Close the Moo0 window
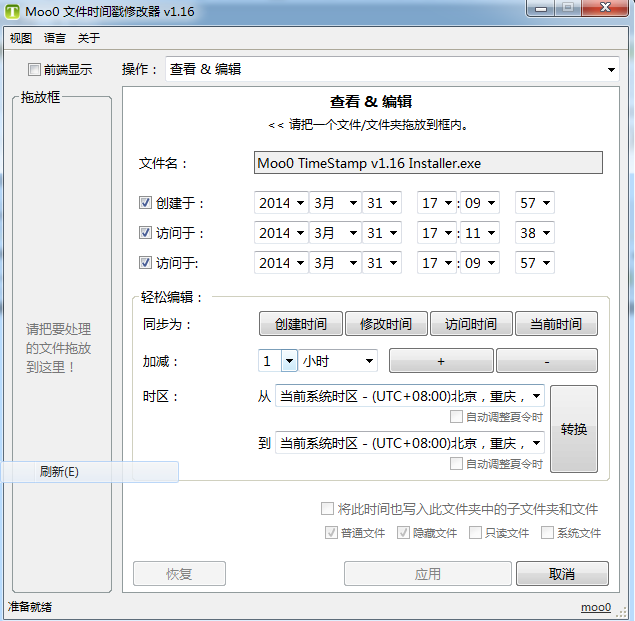Screen dimensions: 635x621 click(605, 8)
